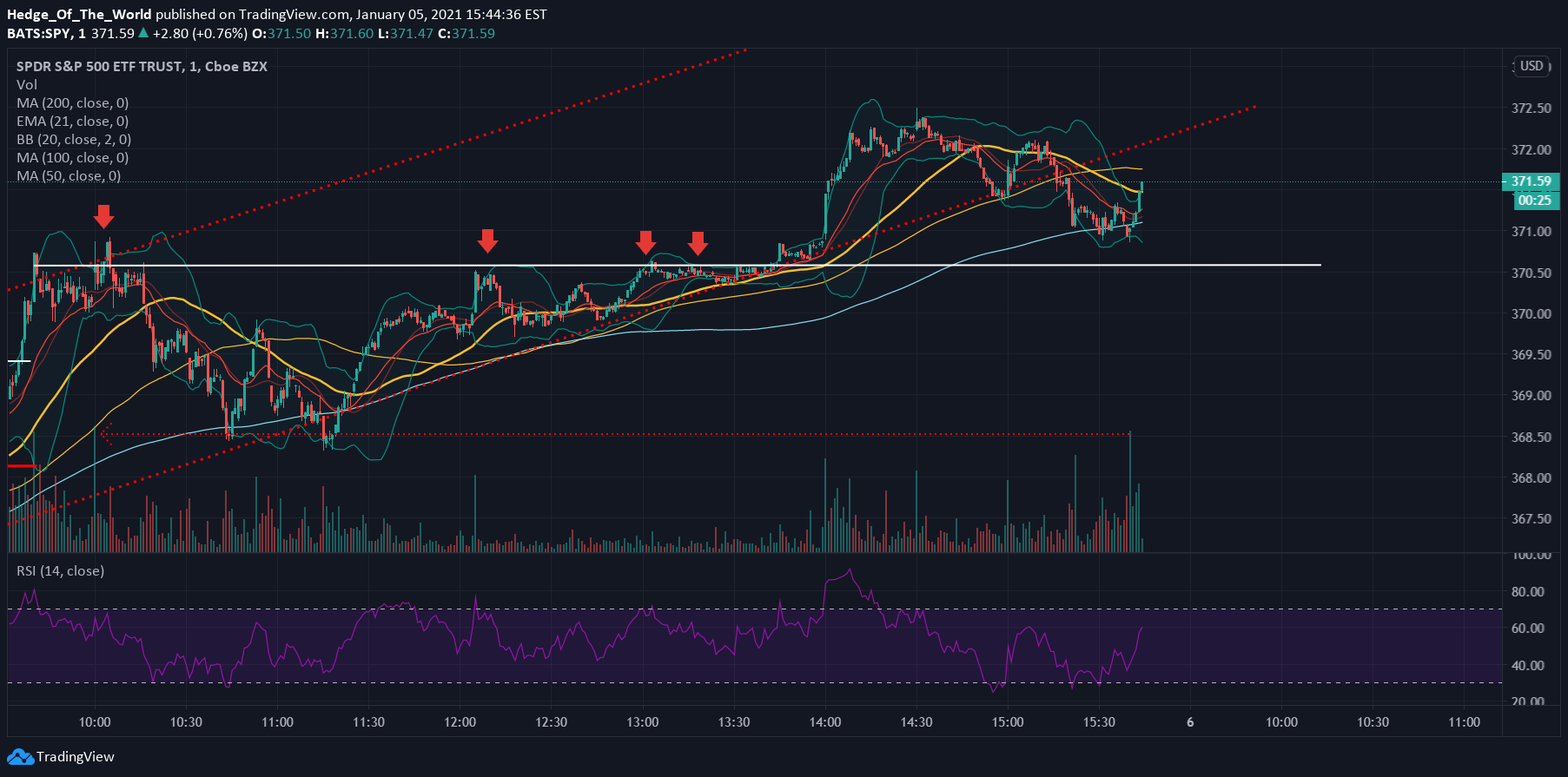
Task: Select the MA (100, close, 0) indicator label
Action: click(73, 158)
